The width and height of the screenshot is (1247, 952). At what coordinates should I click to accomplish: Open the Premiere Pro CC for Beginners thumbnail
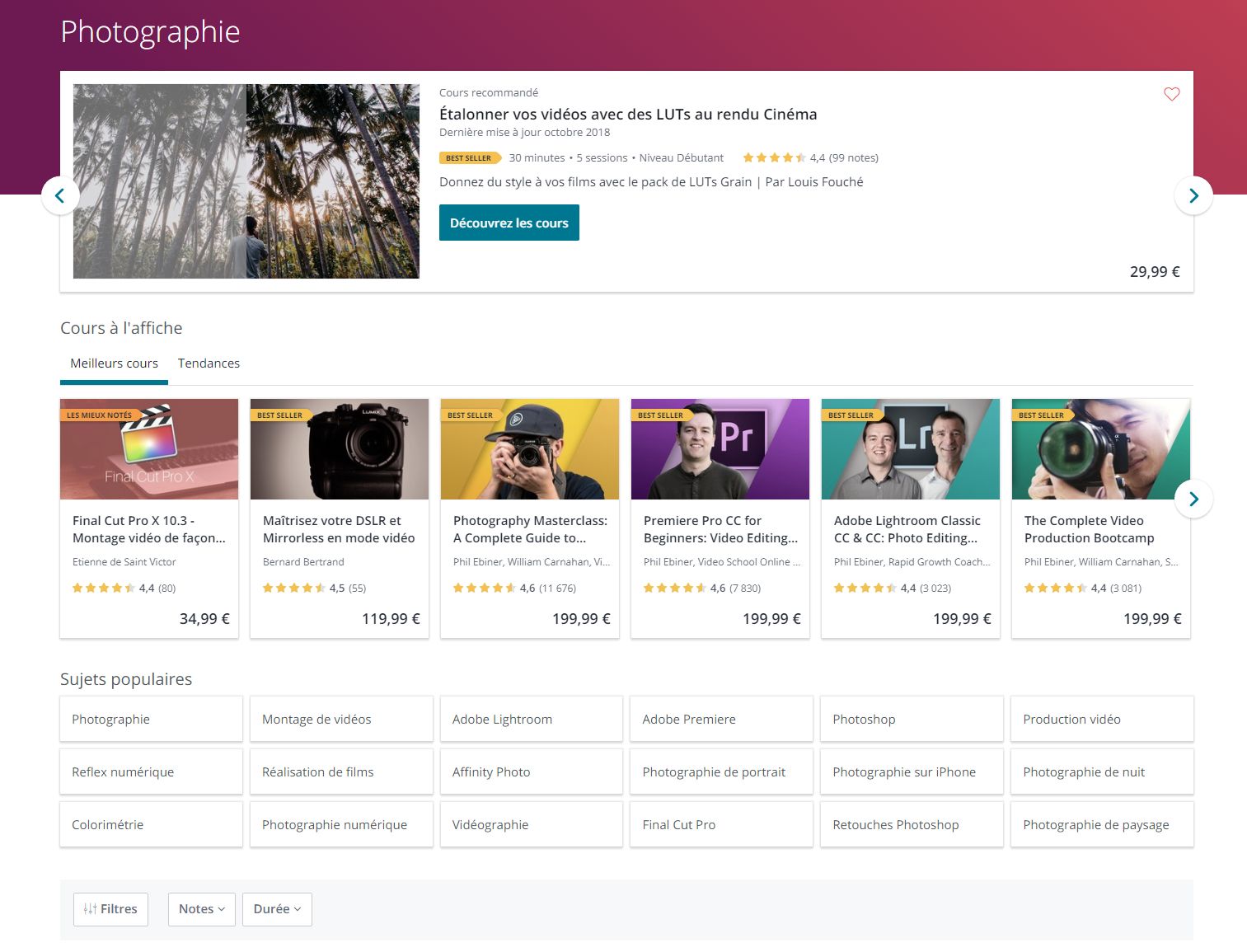tap(720, 449)
